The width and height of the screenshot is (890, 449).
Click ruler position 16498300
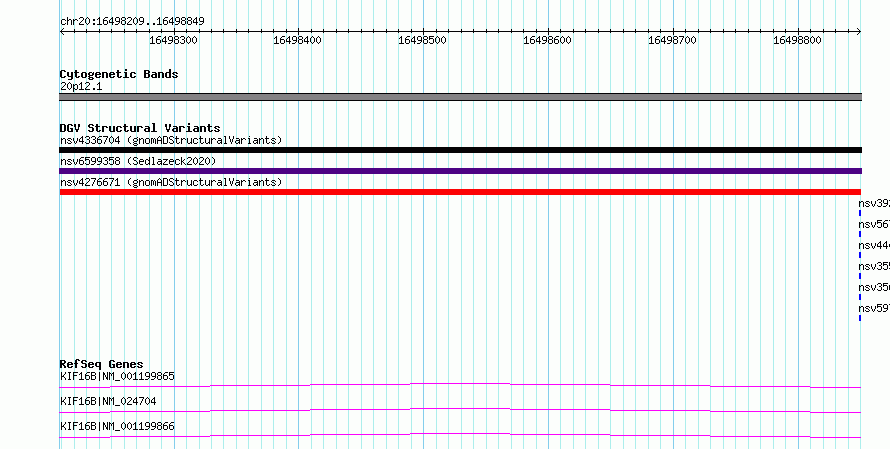(173, 40)
